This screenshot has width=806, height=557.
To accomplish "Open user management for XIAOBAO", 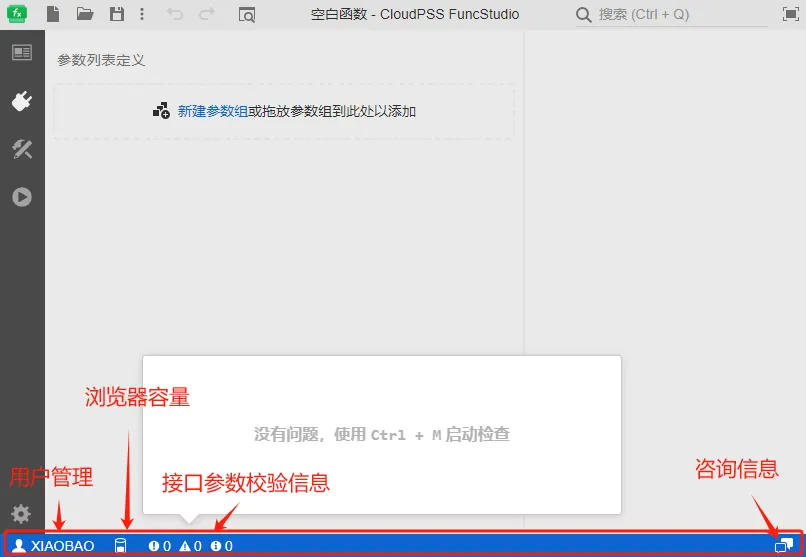I will (53, 546).
